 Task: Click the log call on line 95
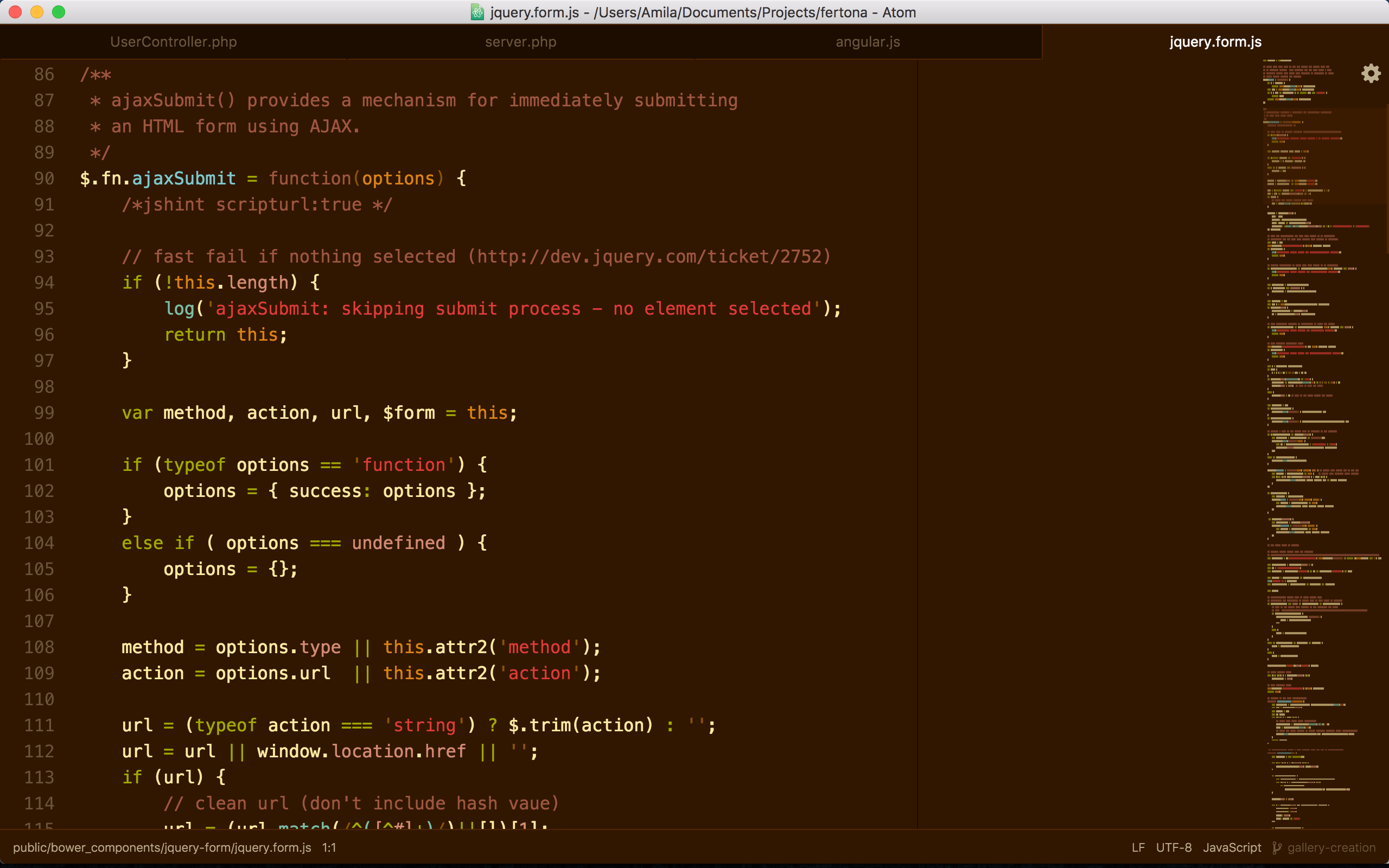(x=179, y=309)
